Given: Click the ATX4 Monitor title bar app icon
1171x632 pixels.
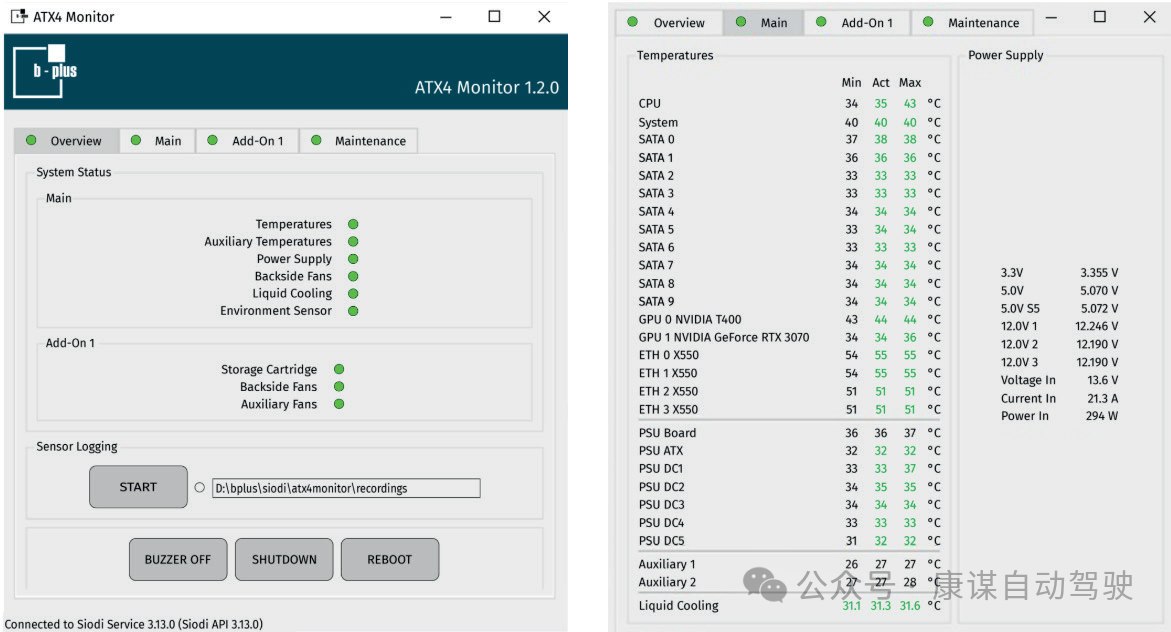Looking at the screenshot, I should click(19, 16).
